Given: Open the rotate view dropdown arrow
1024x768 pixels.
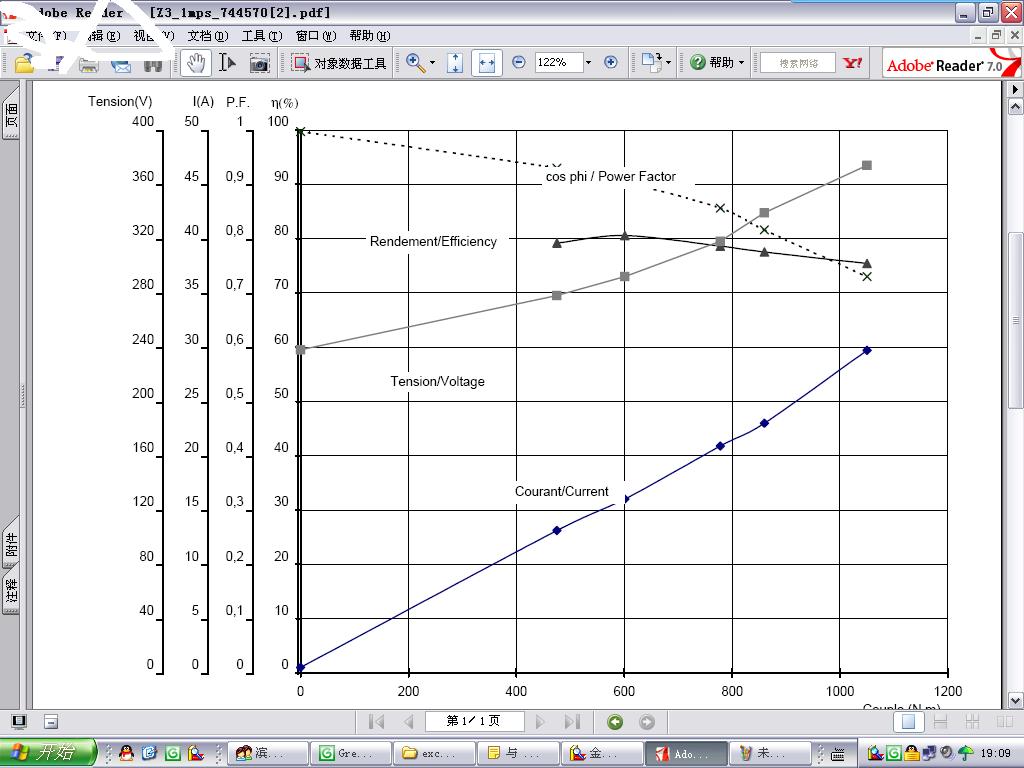Looking at the screenshot, I should (x=669, y=63).
